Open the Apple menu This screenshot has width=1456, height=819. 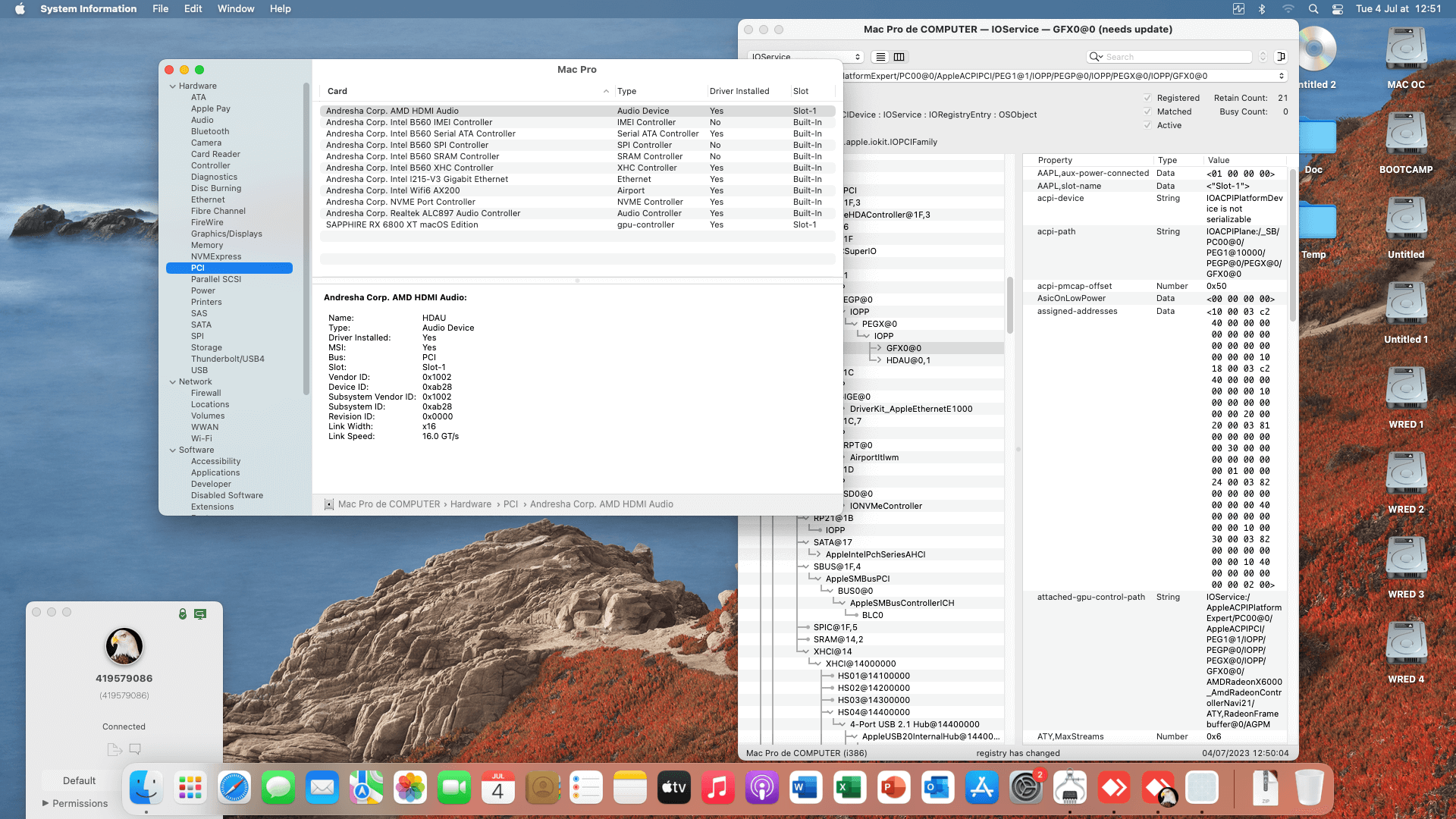(20, 9)
